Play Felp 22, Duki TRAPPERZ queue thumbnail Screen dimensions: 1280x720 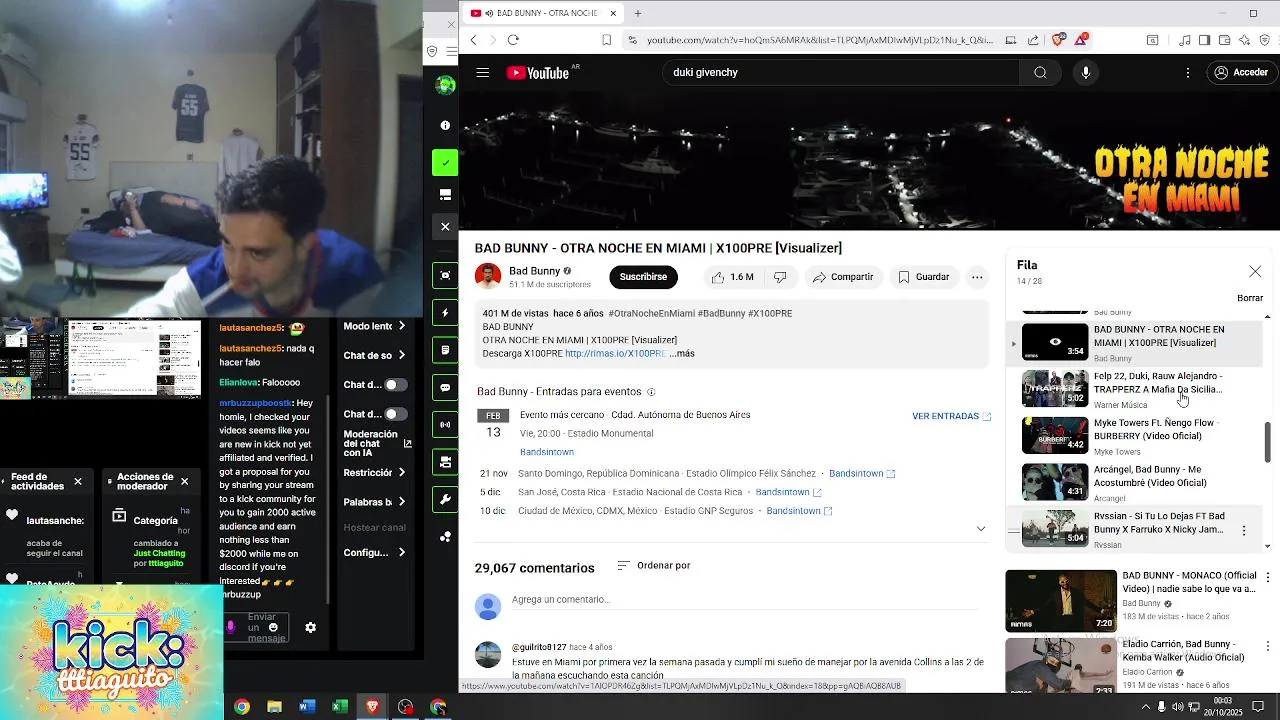click(x=1054, y=388)
